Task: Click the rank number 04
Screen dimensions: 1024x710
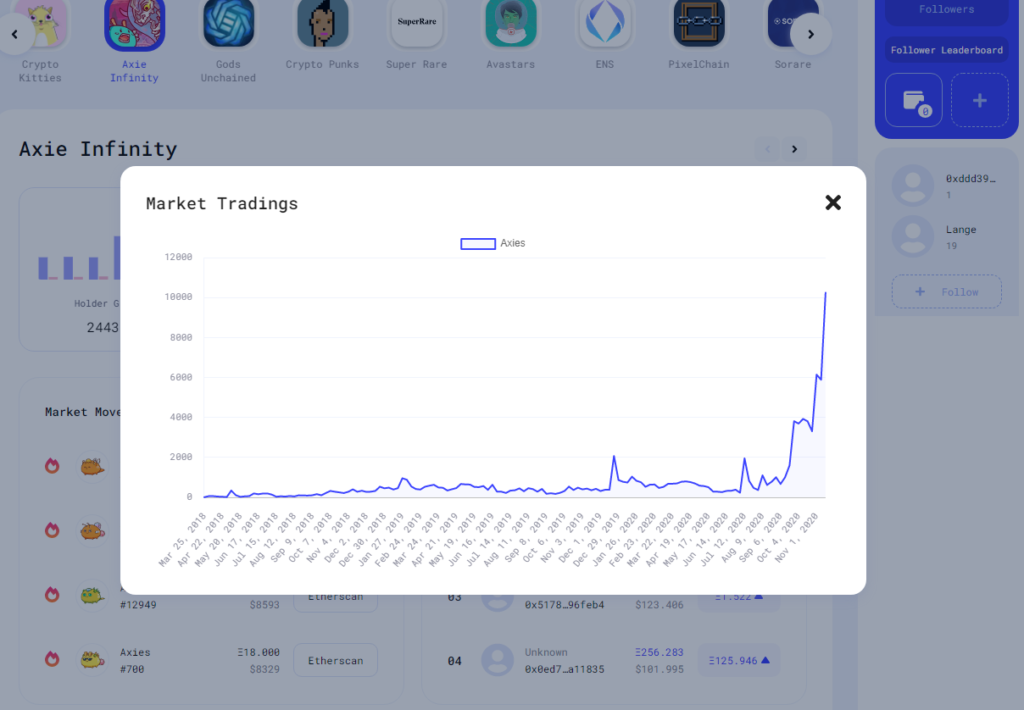Action: 455,661
